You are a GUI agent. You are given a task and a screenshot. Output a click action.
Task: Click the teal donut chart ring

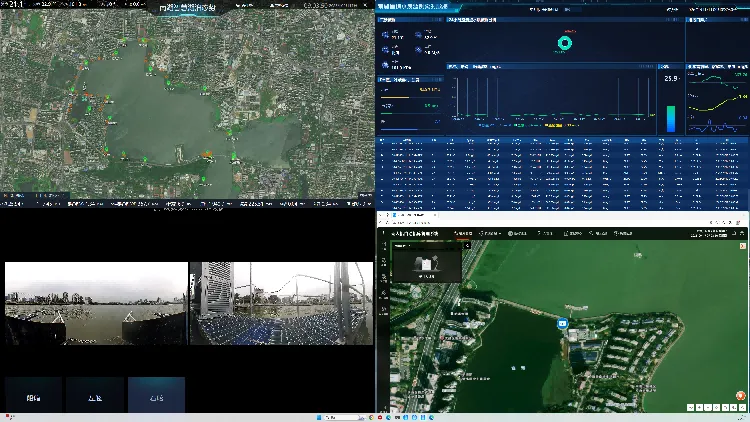(x=565, y=43)
